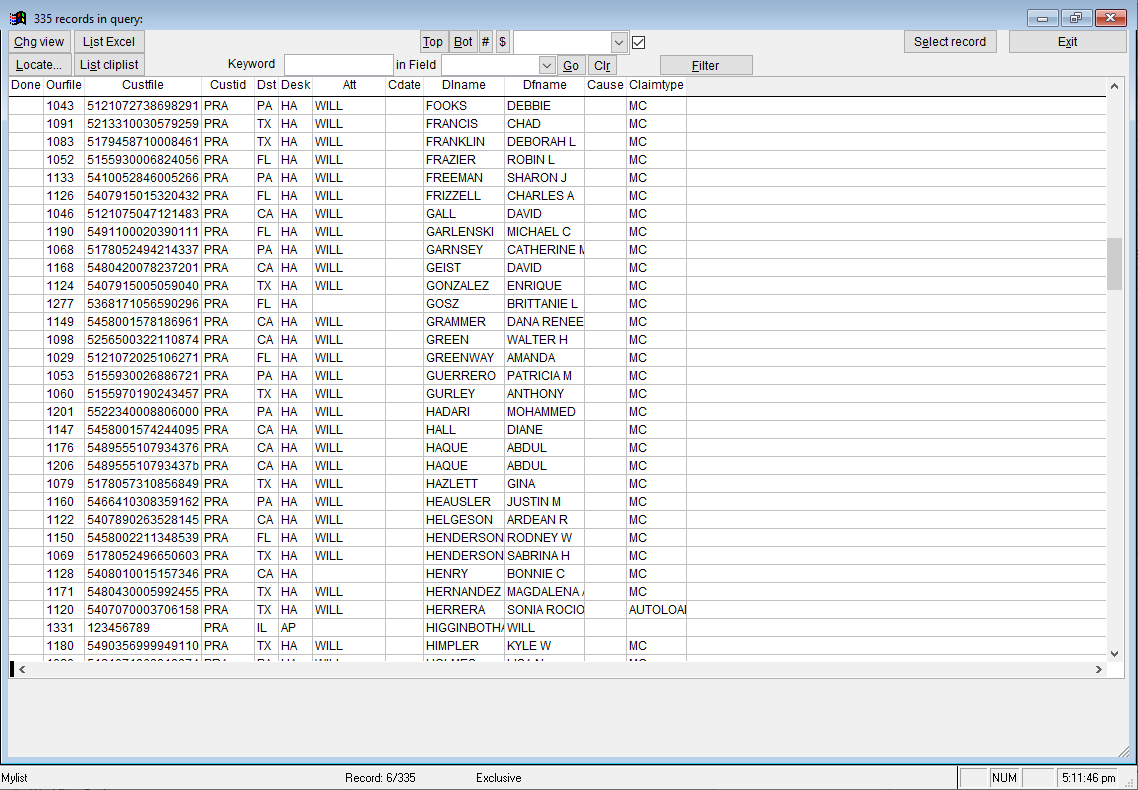The width and height of the screenshot is (1138, 790).
Task: Click the Custfile column header
Action: coord(143,85)
